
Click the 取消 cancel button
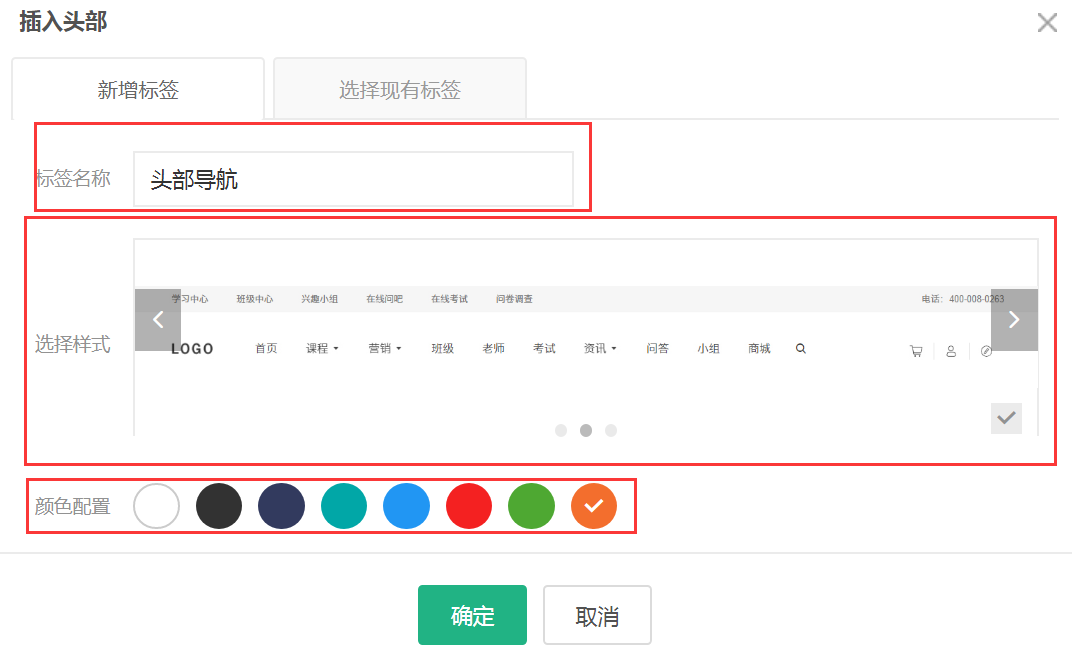pyautogui.click(x=597, y=615)
